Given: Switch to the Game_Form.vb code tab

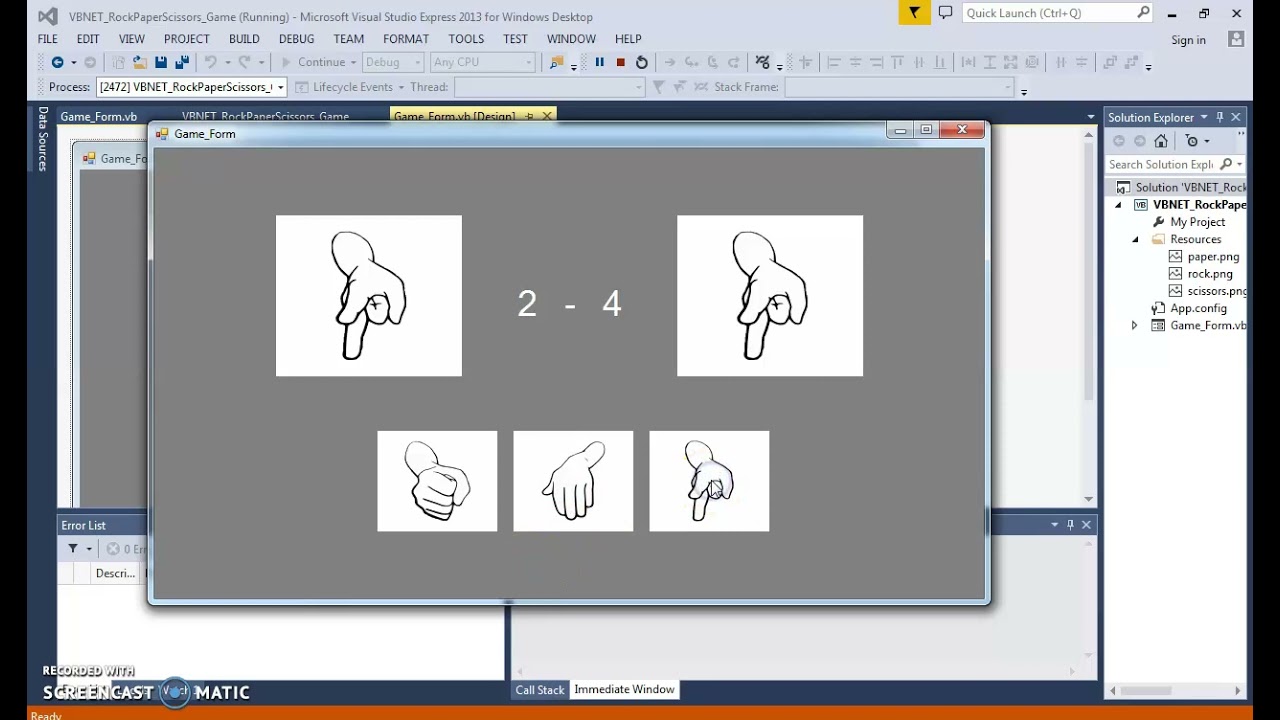Looking at the screenshot, I should pos(99,117).
